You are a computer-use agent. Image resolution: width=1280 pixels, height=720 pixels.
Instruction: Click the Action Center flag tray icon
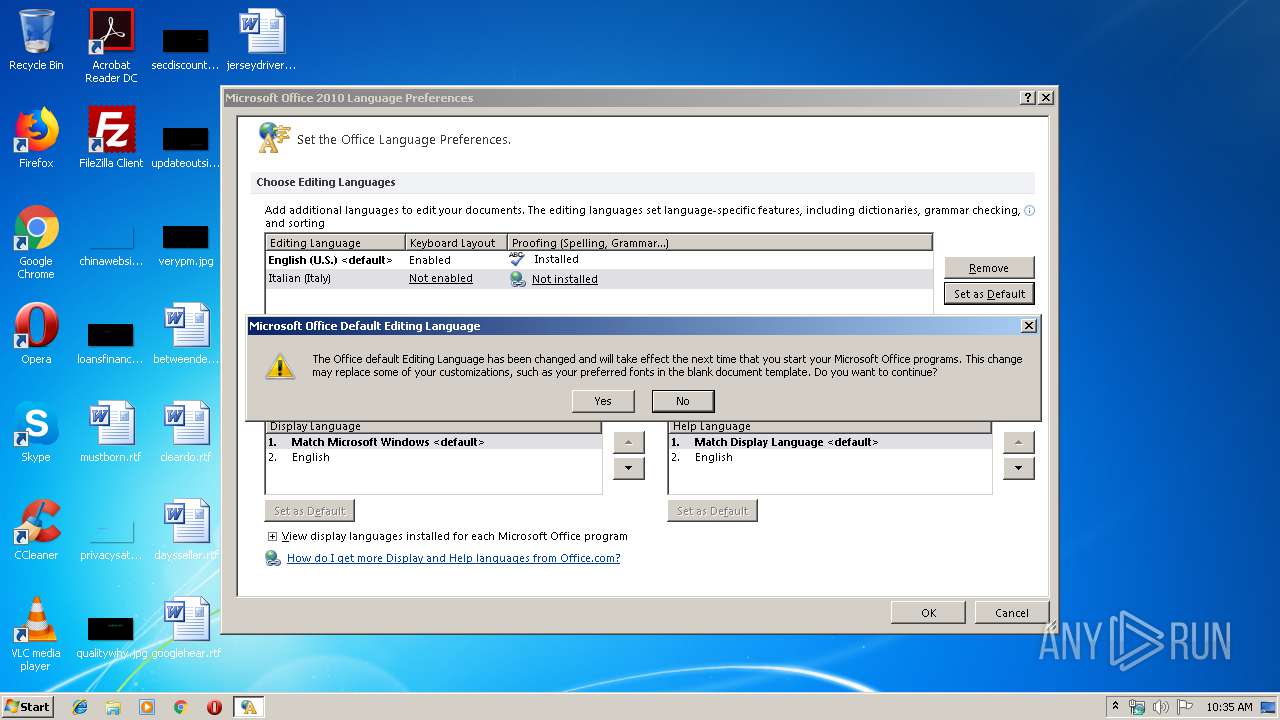(1184, 707)
